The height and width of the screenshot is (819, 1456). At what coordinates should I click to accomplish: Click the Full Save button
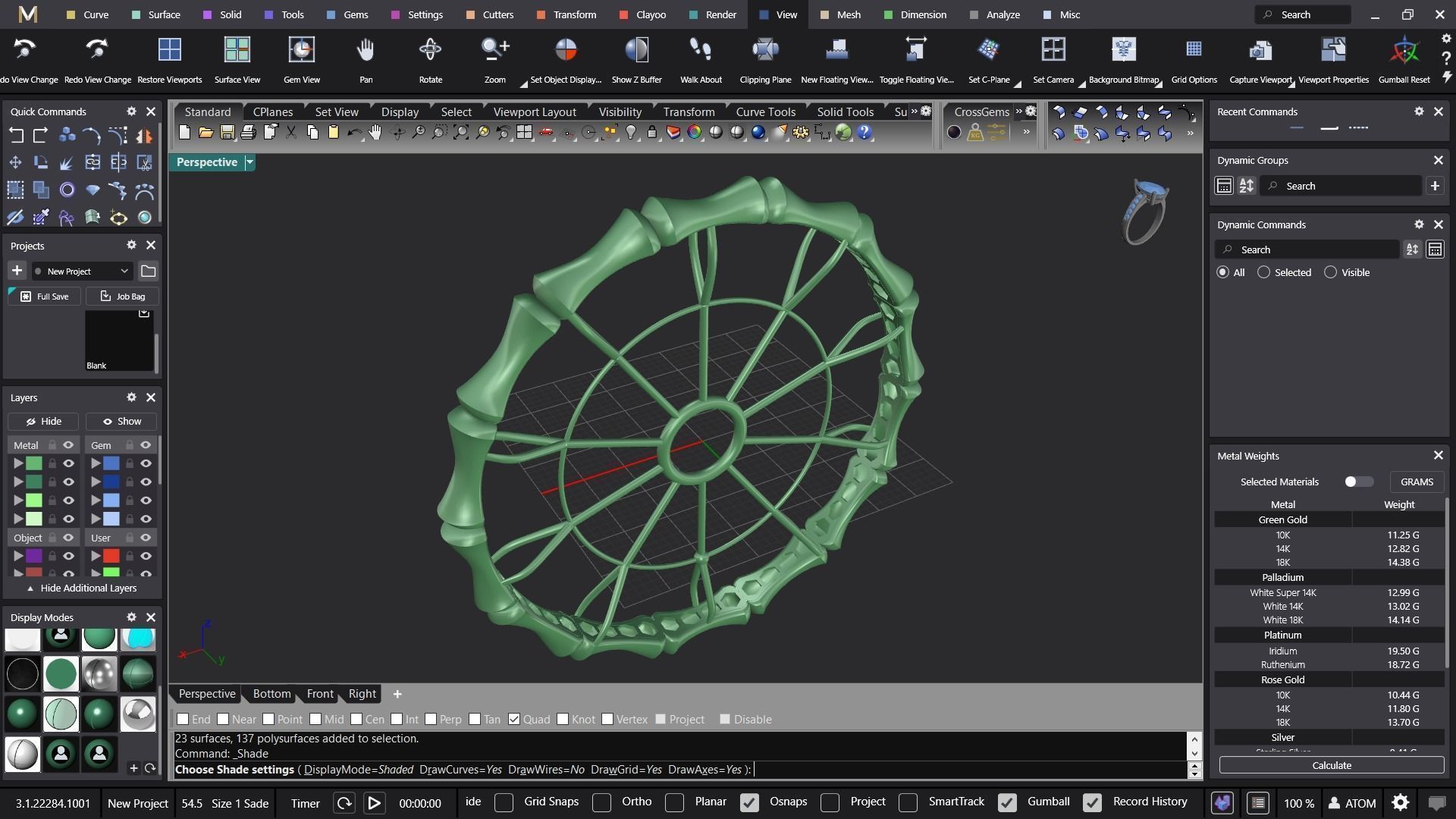[45, 297]
